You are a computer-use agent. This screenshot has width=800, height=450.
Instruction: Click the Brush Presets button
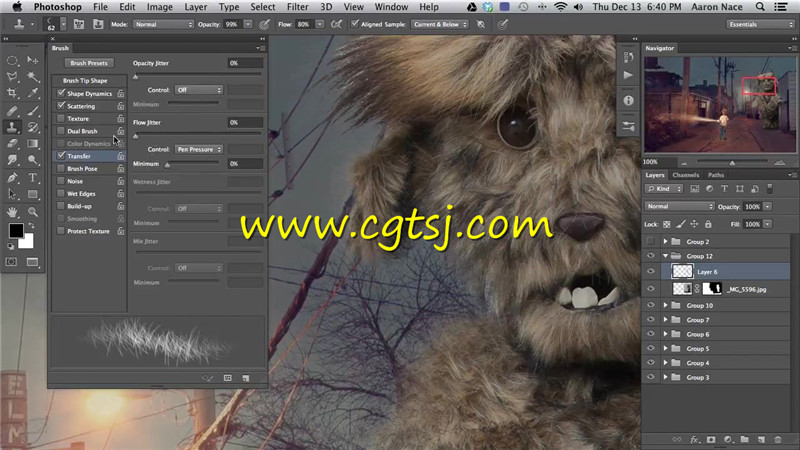point(89,63)
